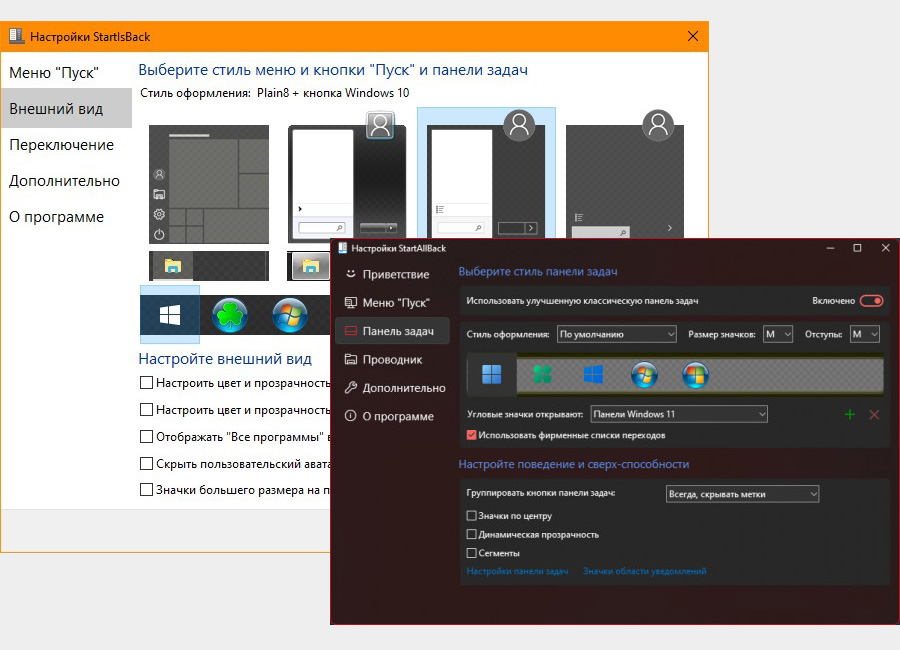Open Приветствие section in StartAllBack sidebar
The width and height of the screenshot is (900, 650).
[392, 274]
